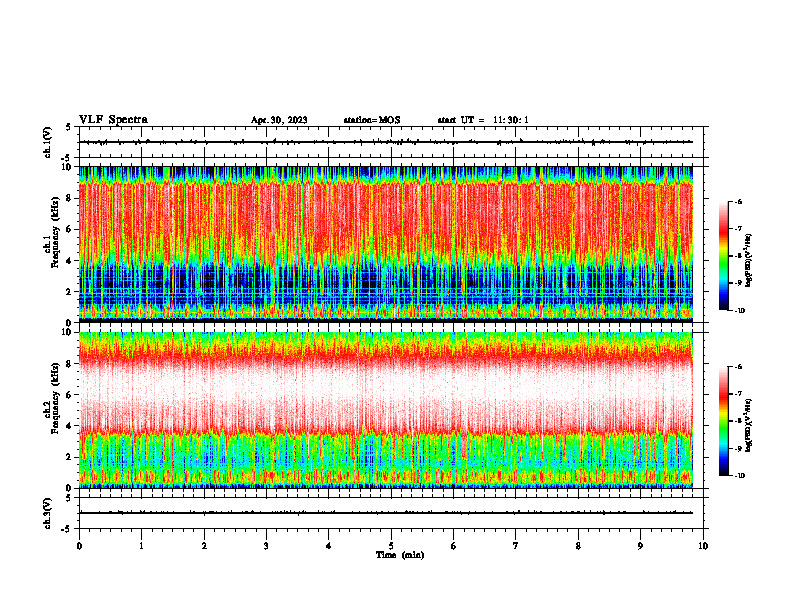792x612 pixels.
Task: Select the ch.2 "Frequency (kHz)" axis label
Action: pyautogui.click(x=56, y=398)
